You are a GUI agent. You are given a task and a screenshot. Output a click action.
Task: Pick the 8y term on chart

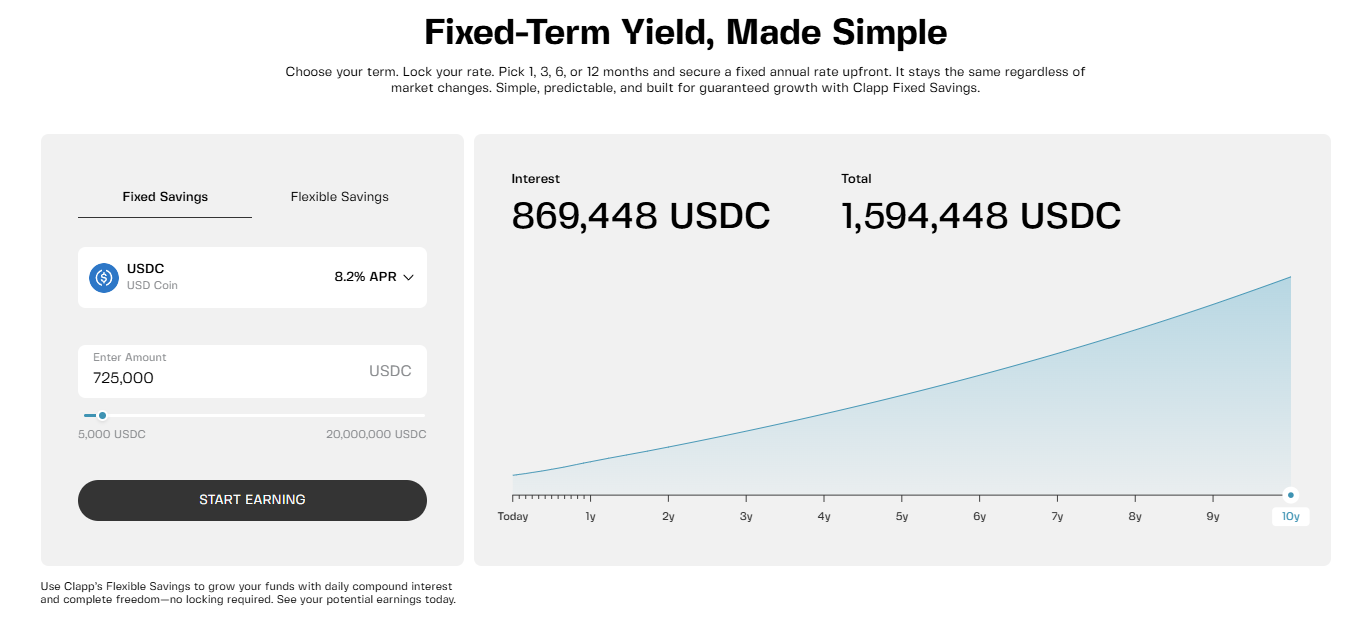1135,516
